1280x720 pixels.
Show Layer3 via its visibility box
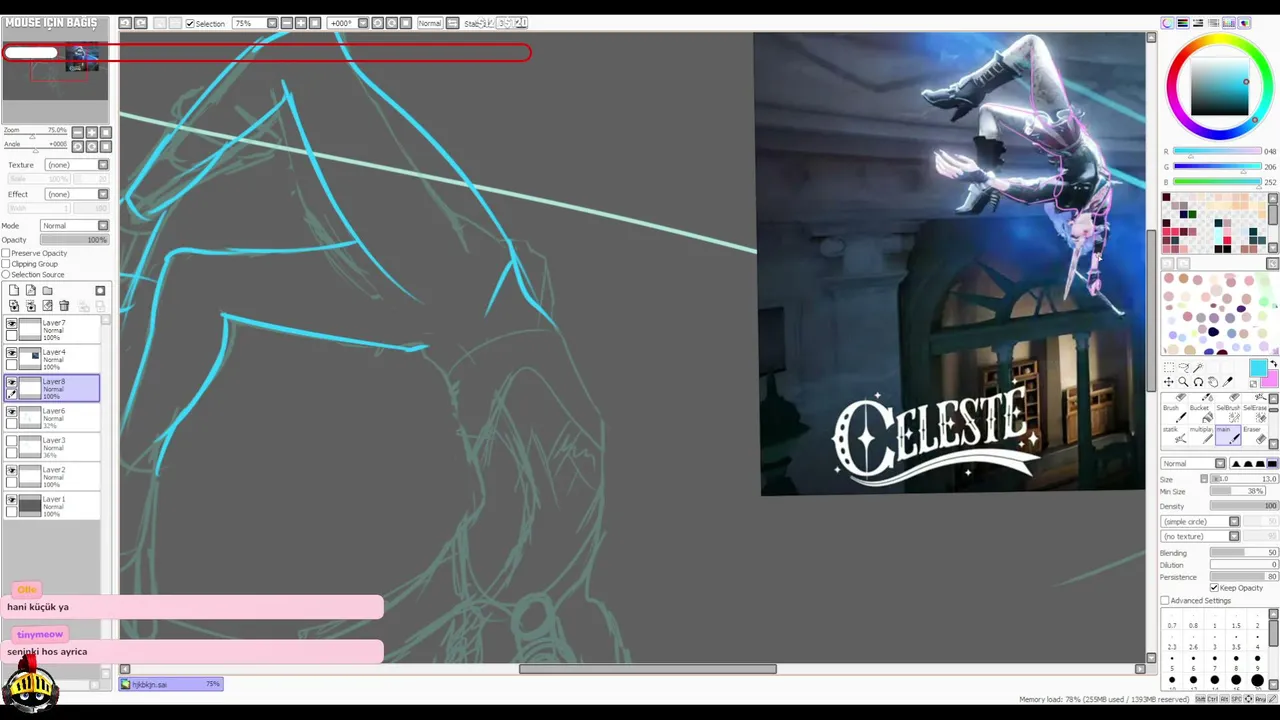11,441
